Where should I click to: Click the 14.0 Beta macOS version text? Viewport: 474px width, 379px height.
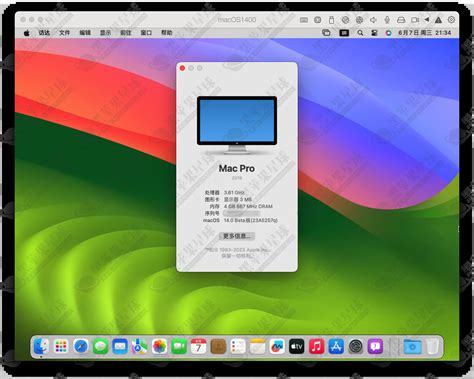251,220
